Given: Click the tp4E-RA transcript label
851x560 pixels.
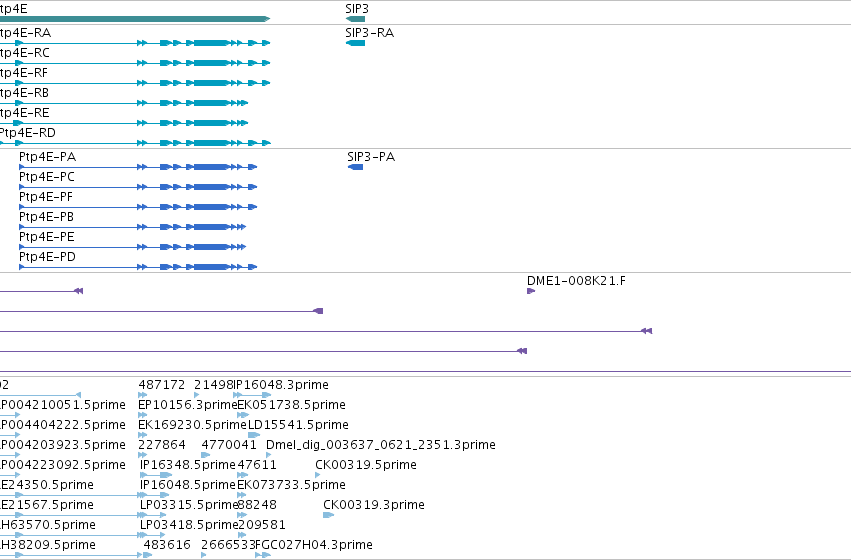Looking at the screenshot, I should (x=26, y=33).
